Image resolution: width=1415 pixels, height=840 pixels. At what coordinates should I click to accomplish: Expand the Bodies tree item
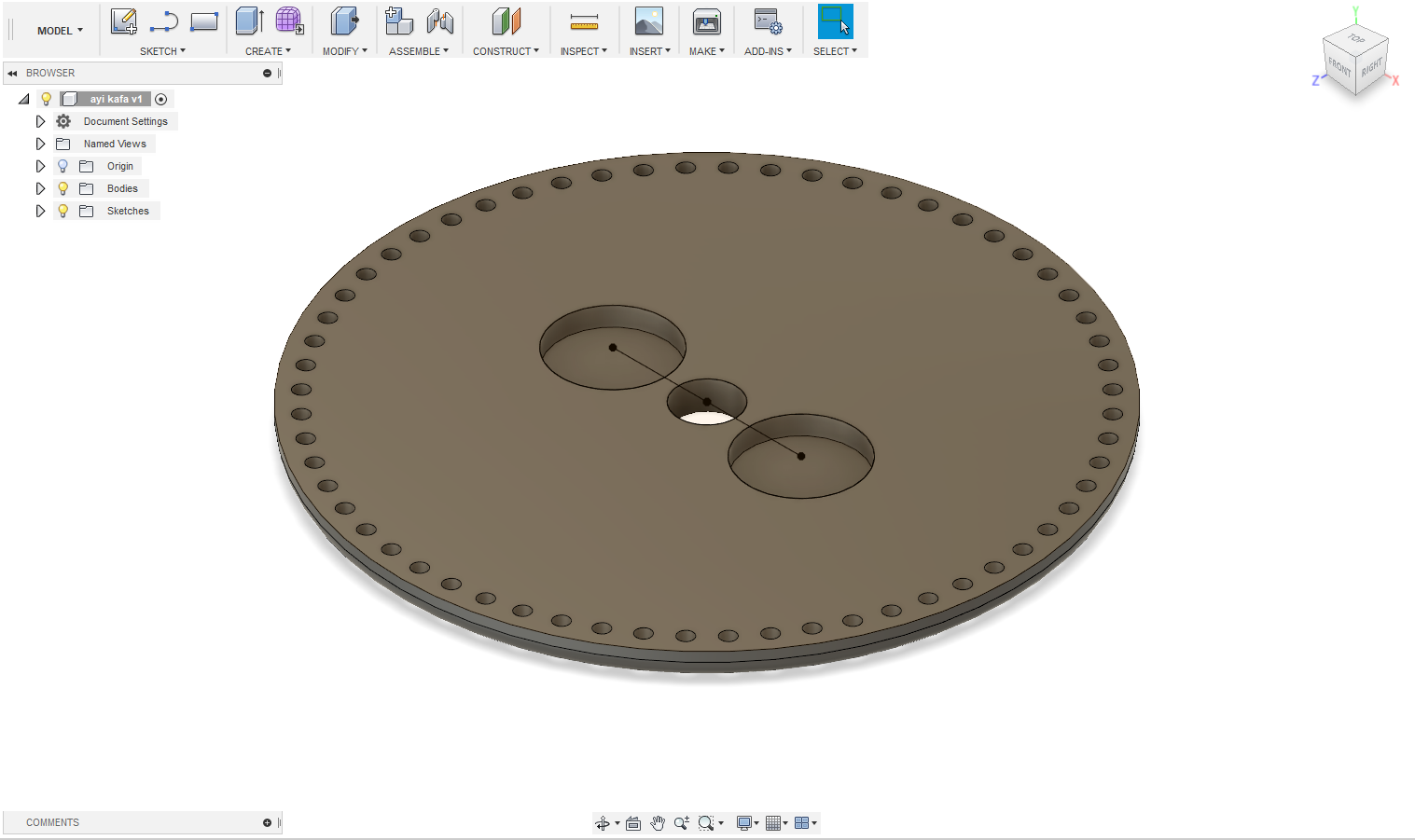point(40,187)
